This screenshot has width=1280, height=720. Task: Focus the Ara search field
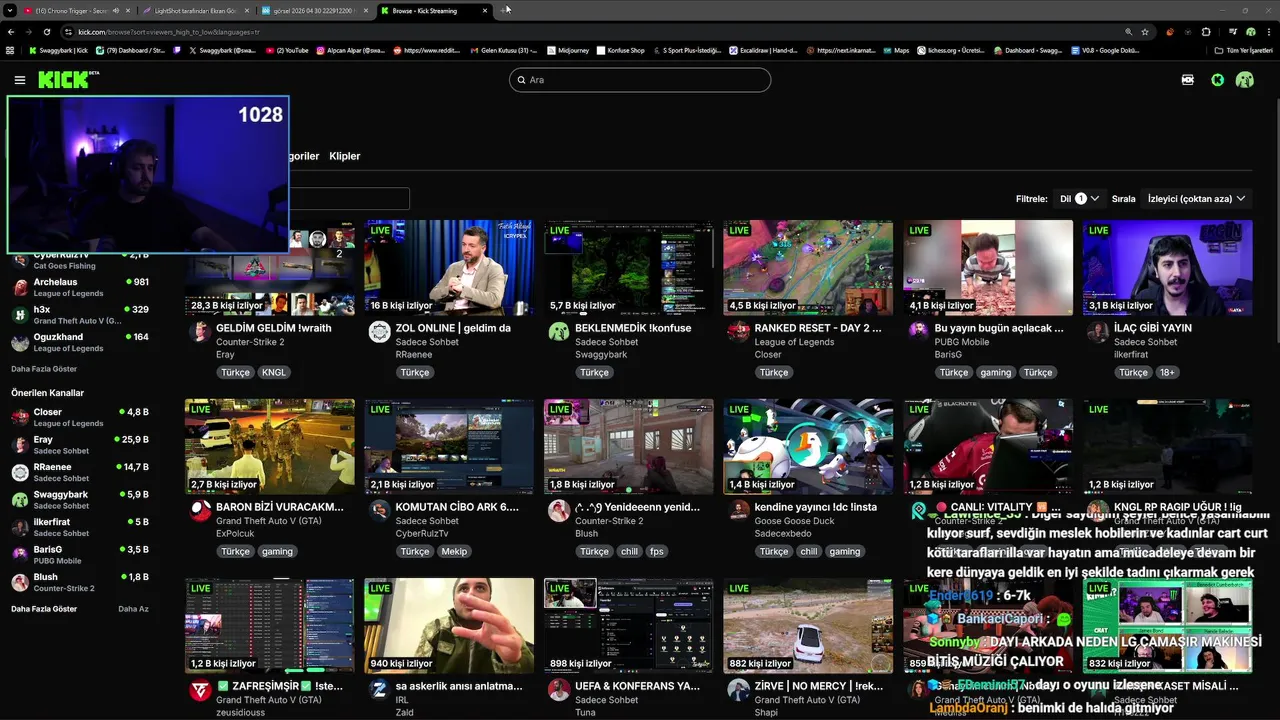(640, 80)
